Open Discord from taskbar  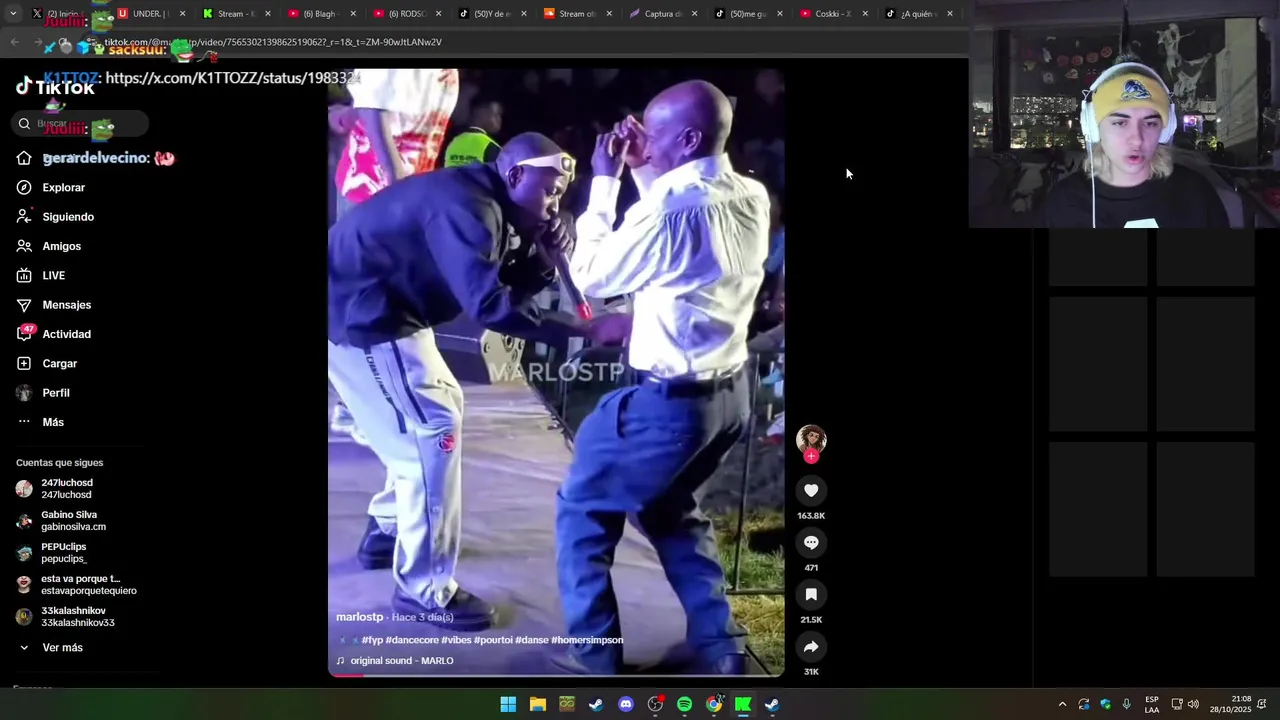click(626, 704)
